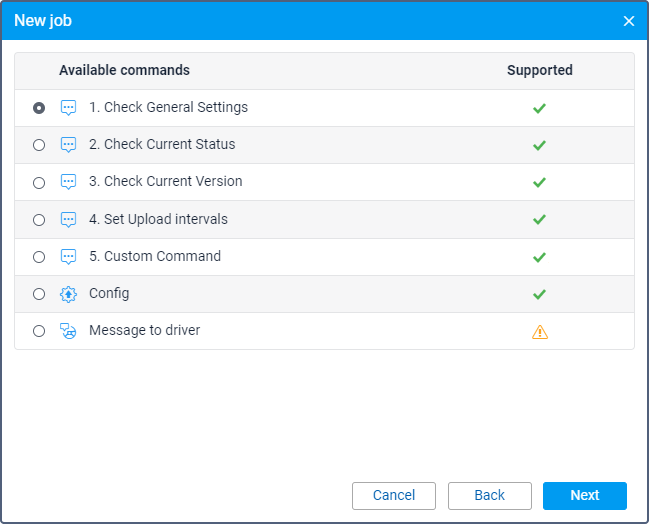649x524 pixels.
Task: Select the Config radio button
Action: coord(39,294)
